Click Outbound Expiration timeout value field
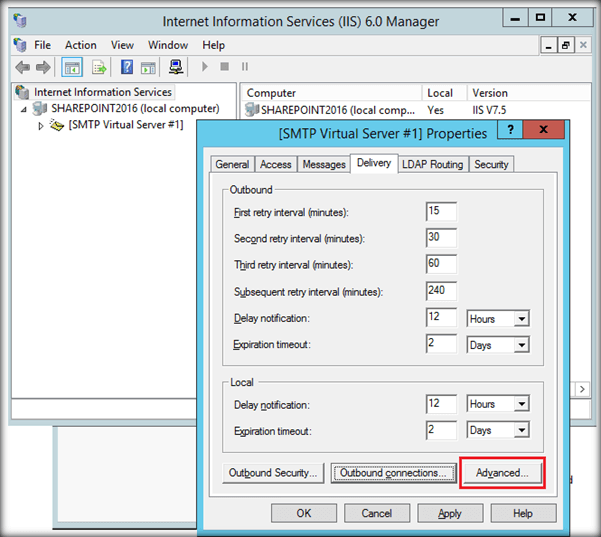The height and width of the screenshot is (537, 601). tap(441, 343)
